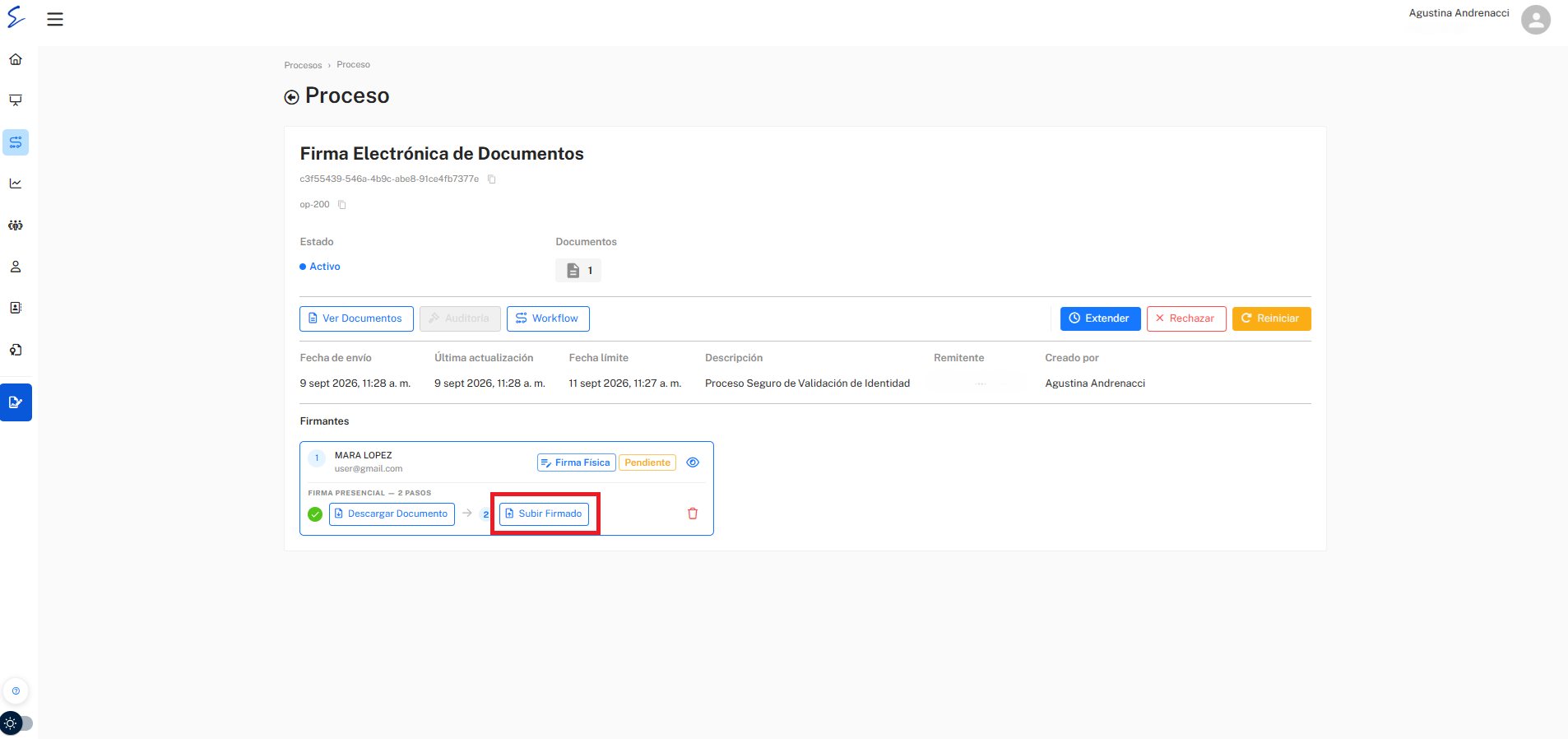Click the Documentos count badge
The image size is (1568, 739).
coord(578,271)
